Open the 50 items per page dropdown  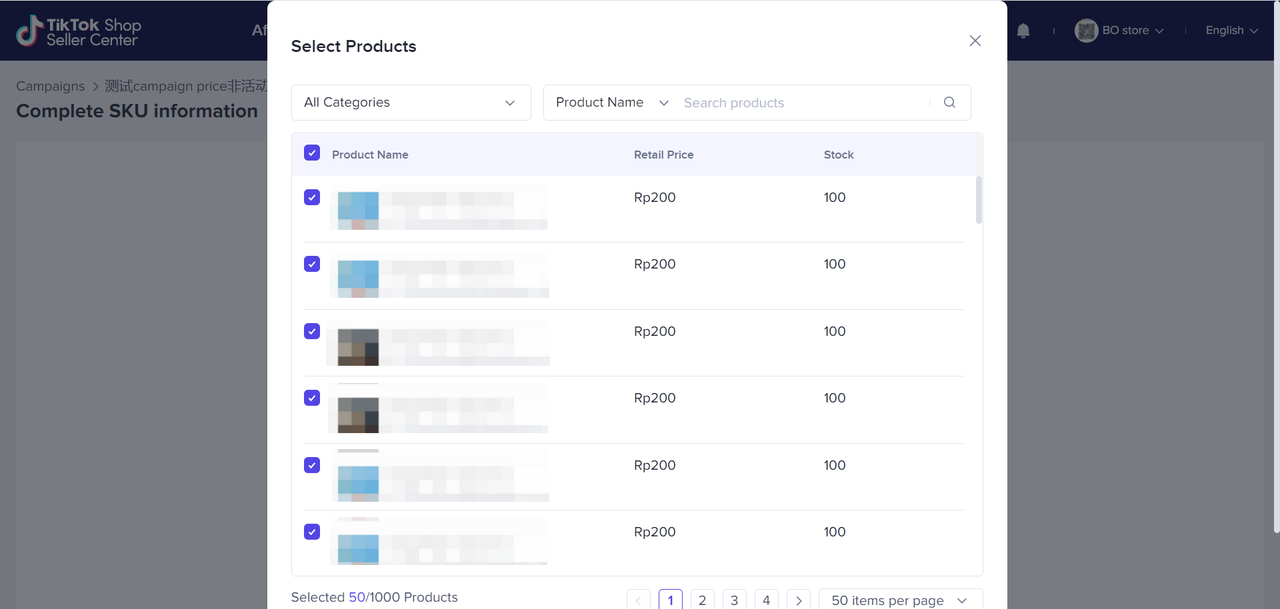[x=900, y=600]
